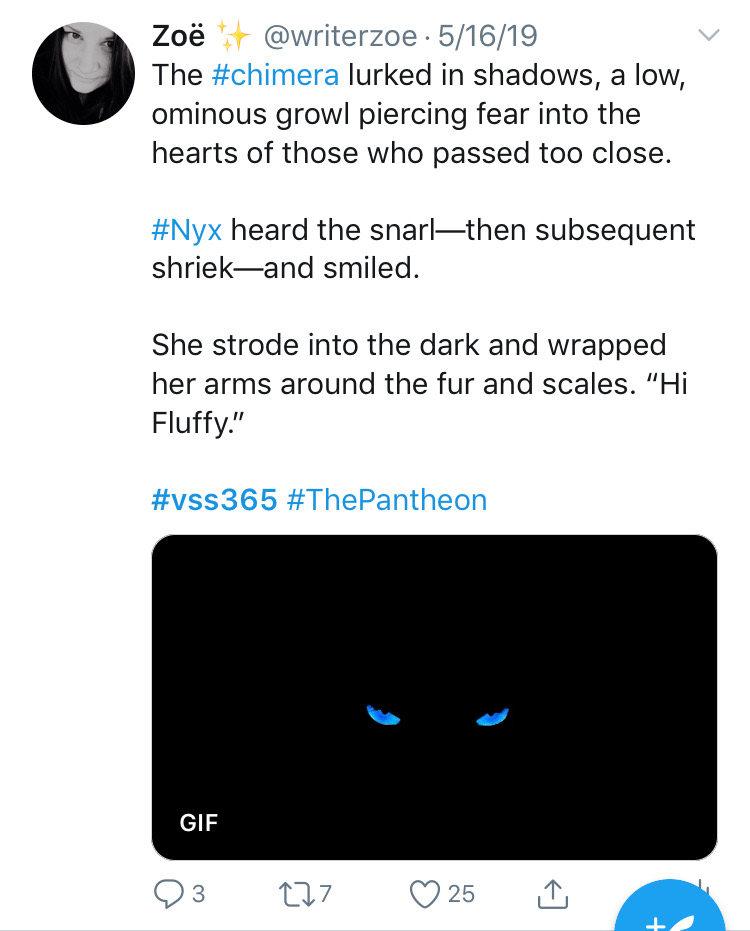Play the glowing blue eyes GIF

(434, 697)
